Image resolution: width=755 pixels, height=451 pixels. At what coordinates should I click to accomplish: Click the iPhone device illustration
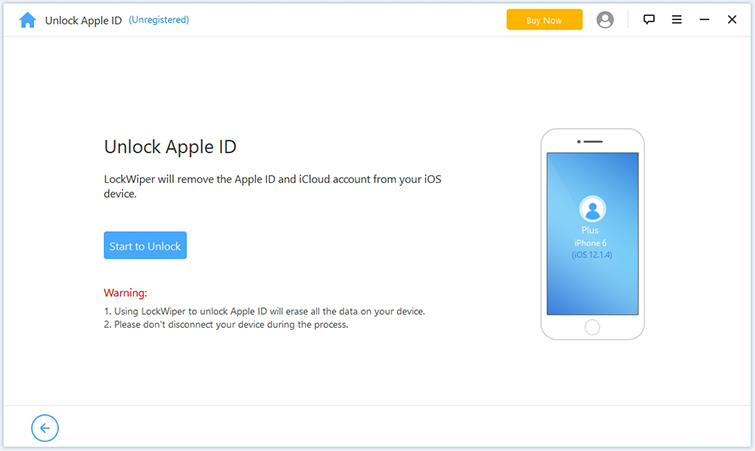click(592, 234)
